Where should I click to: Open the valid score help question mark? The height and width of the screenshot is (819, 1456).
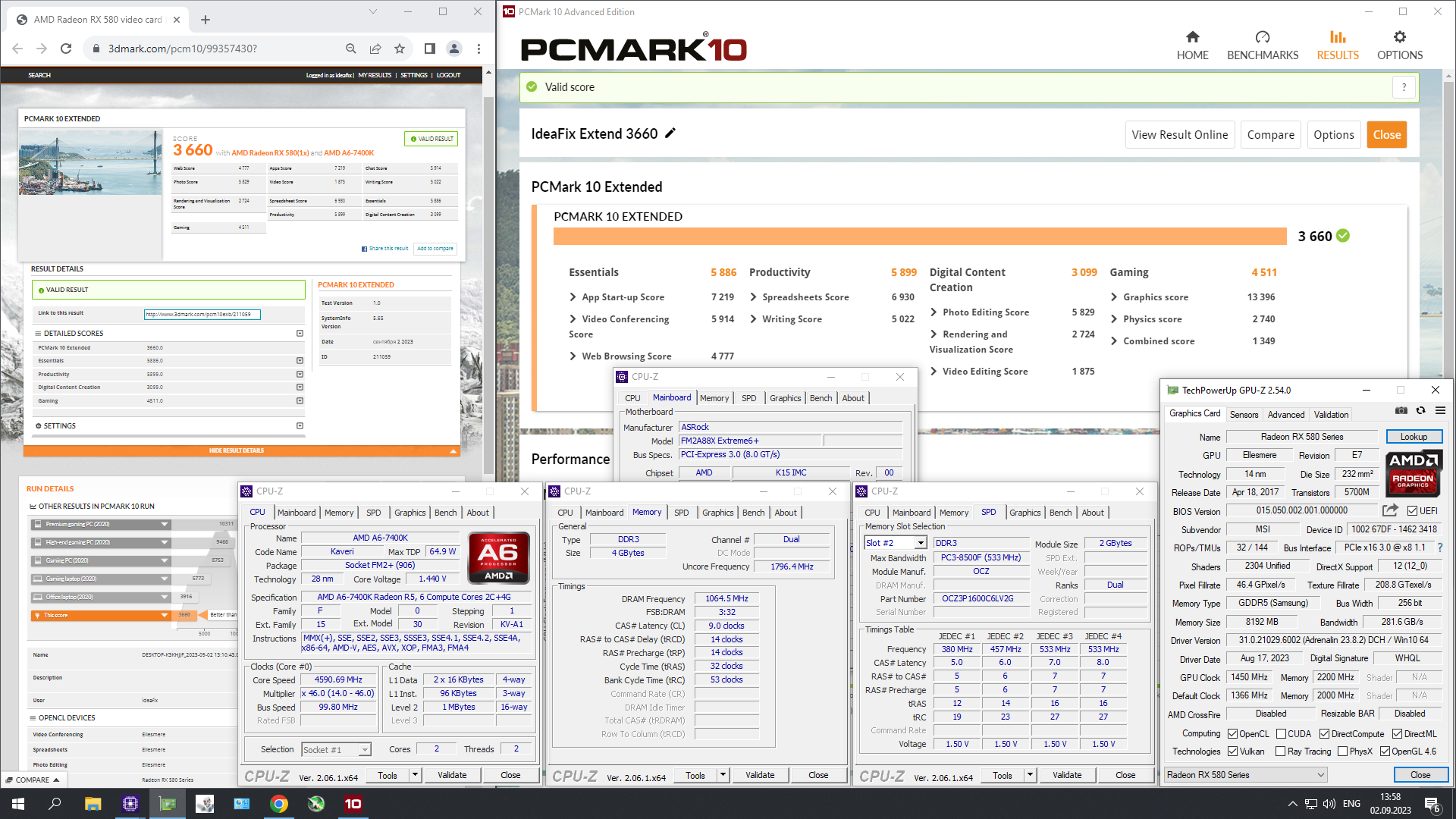1404,87
